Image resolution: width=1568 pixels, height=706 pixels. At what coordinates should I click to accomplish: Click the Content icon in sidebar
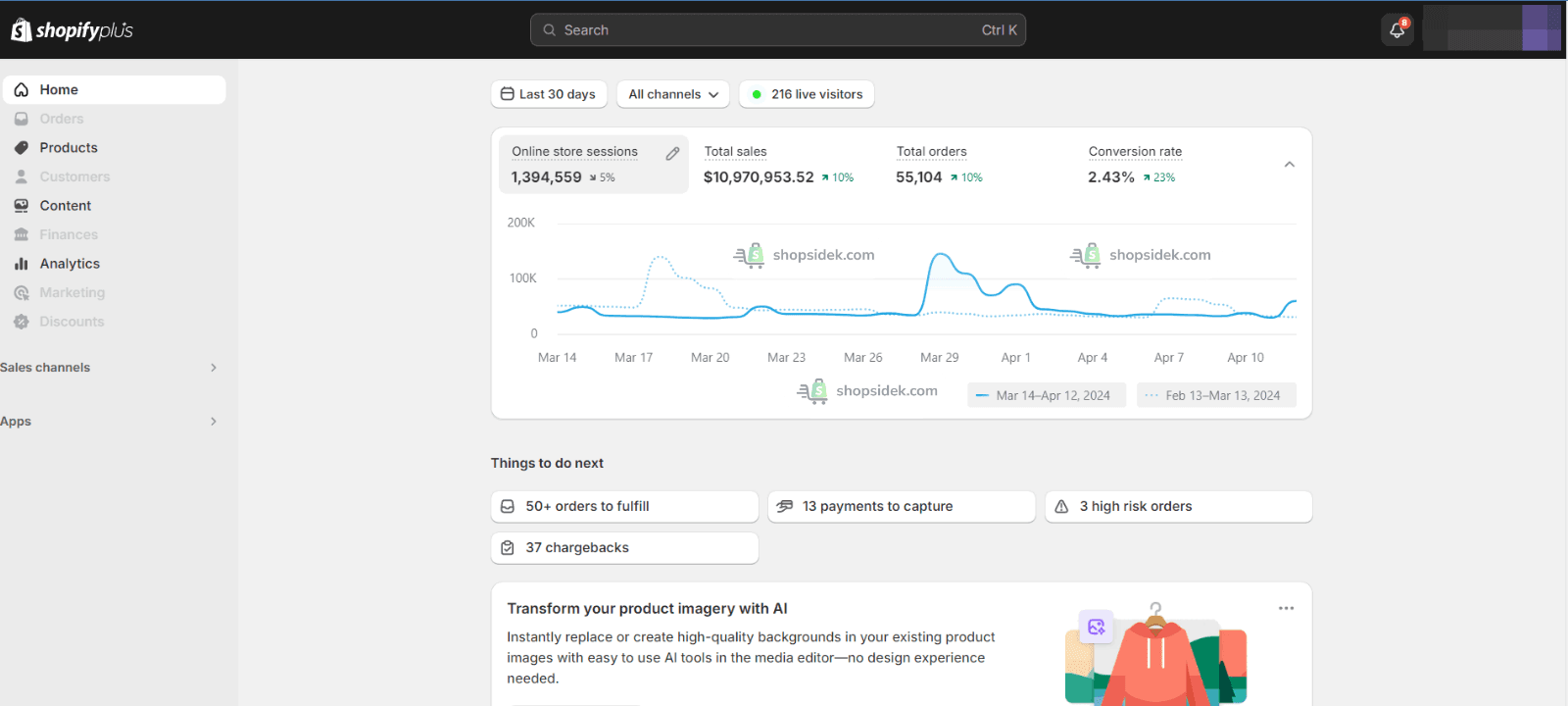point(22,206)
